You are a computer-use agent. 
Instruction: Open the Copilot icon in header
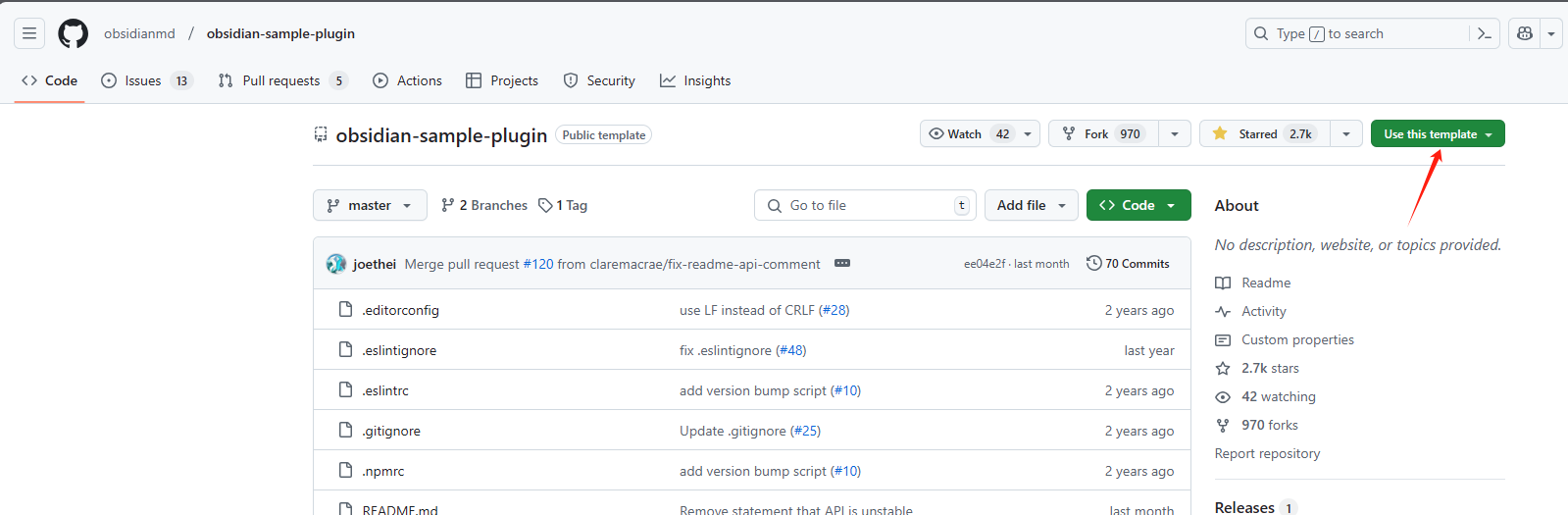1525,33
